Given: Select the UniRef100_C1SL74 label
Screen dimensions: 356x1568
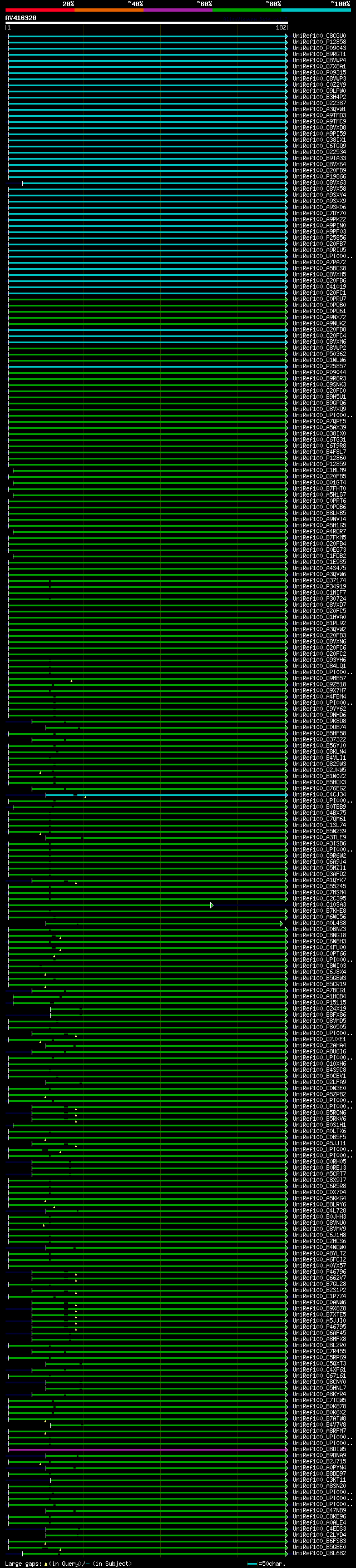Looking at the screenshot, I should click(319, 825).
